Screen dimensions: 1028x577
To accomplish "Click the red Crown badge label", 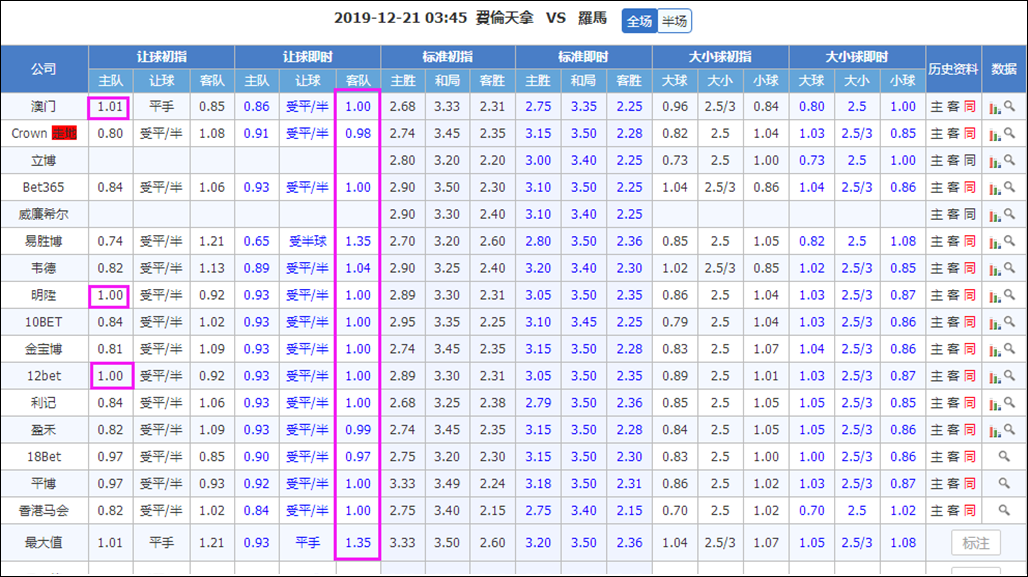I will tap(64, 134).
